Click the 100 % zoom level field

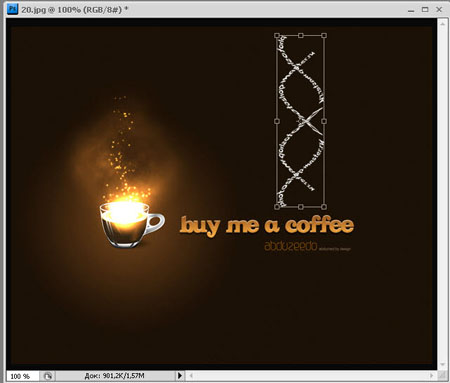pyautogui.click(x=23, y=376)
